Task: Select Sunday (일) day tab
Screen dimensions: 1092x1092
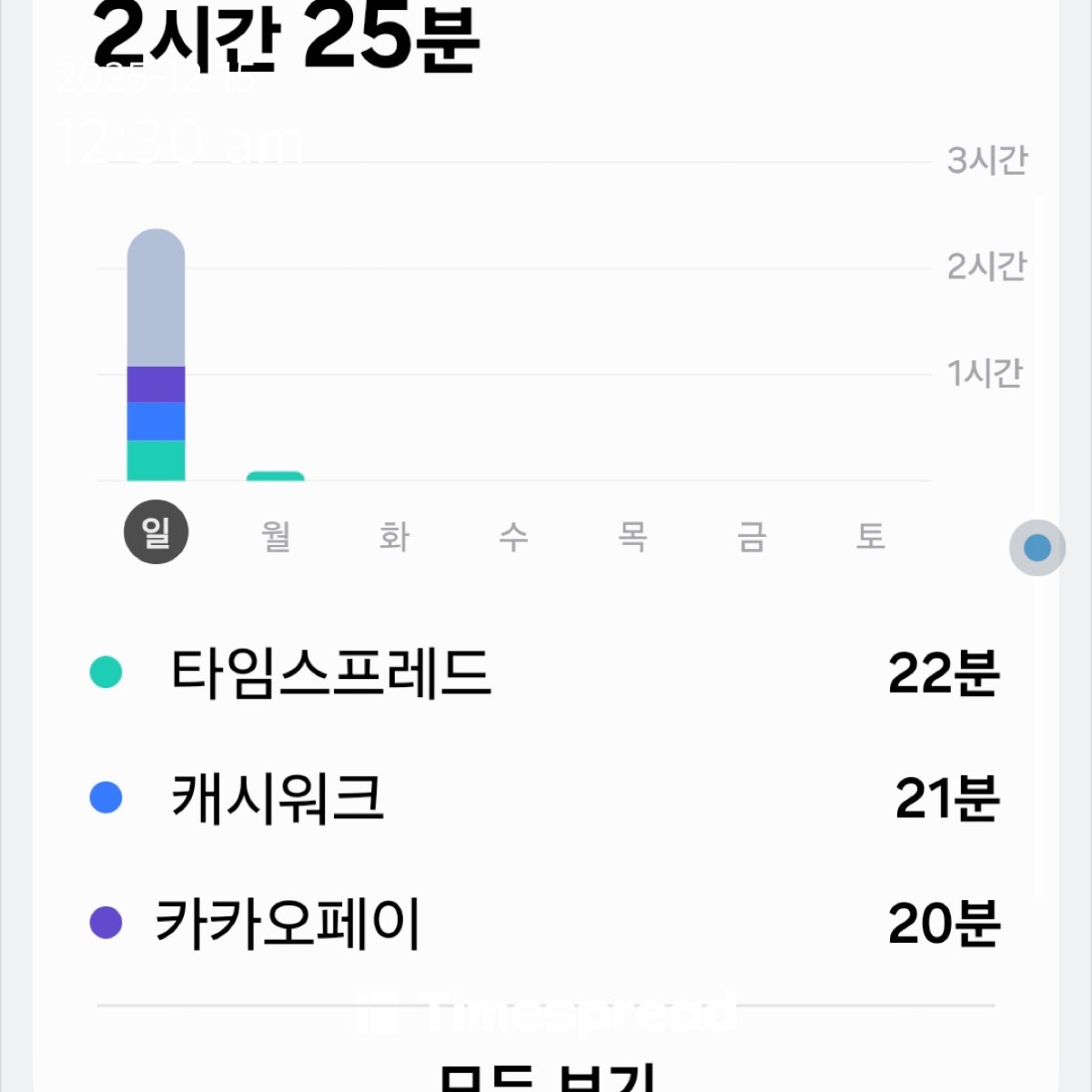Action: (156, 532)
